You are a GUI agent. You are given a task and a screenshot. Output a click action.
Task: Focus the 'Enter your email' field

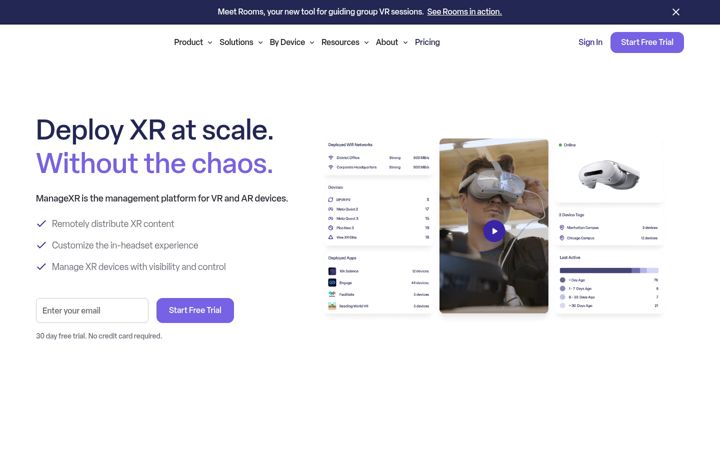(92, 310)
